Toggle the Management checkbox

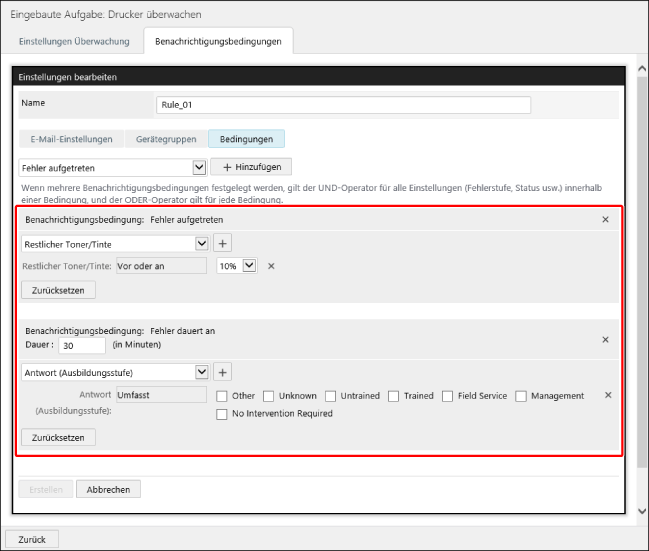click(x=521, y=396)
